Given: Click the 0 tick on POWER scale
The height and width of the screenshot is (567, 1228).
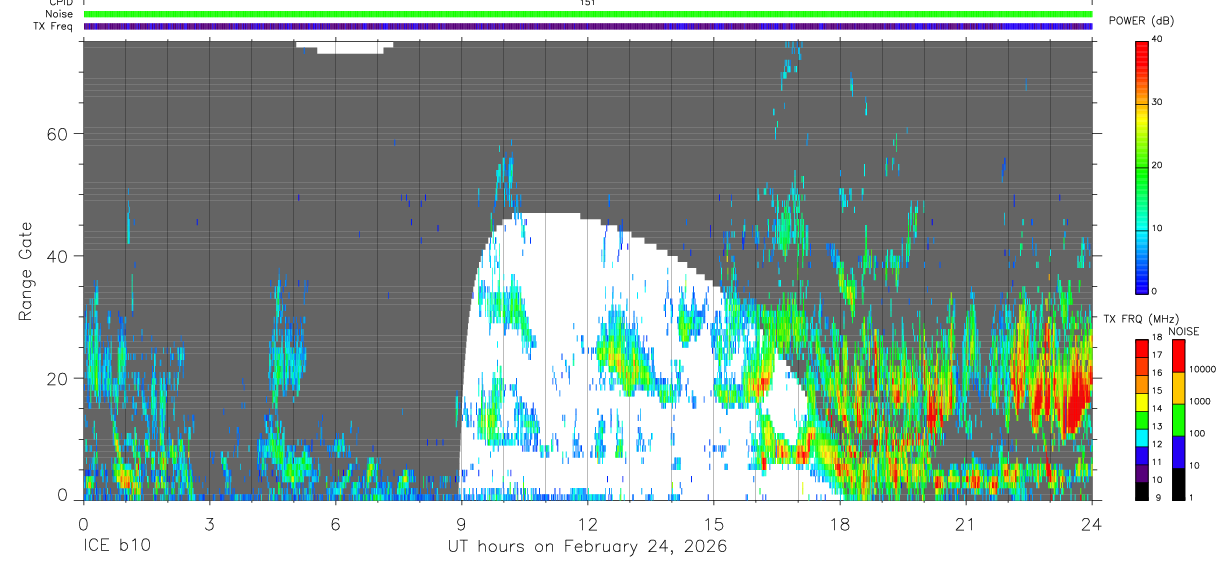Looking at the screenshot, I should click(x=1156, y=291).
